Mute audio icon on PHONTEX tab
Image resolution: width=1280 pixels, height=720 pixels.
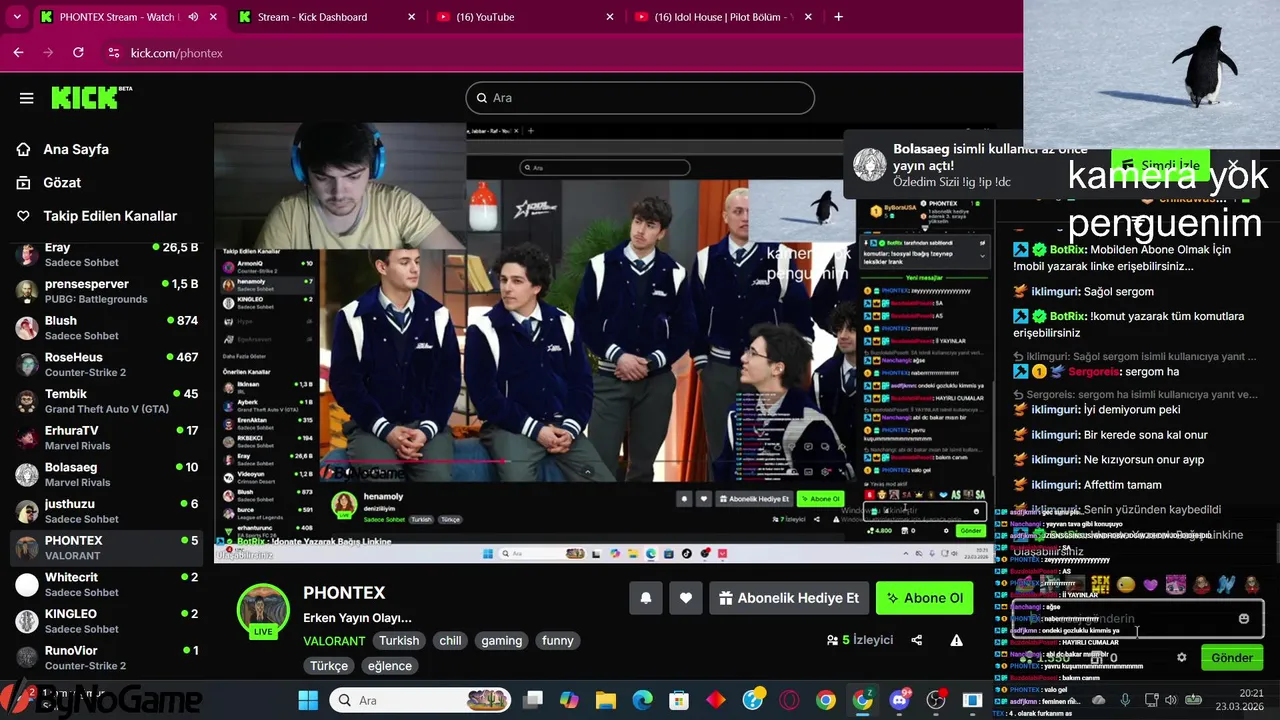pos(192,17)
